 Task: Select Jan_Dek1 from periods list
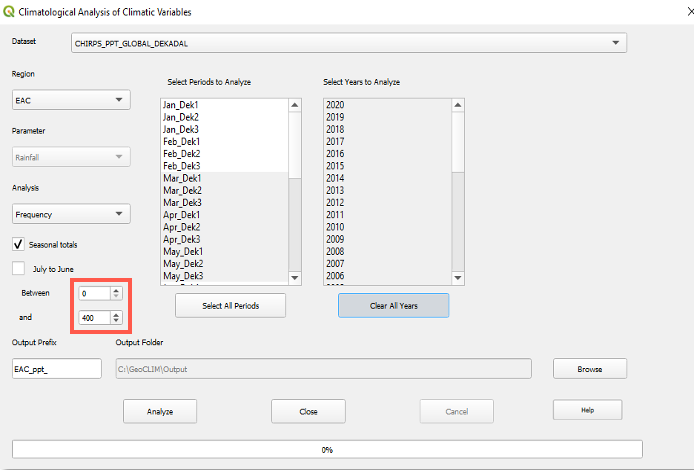(181, 105)
